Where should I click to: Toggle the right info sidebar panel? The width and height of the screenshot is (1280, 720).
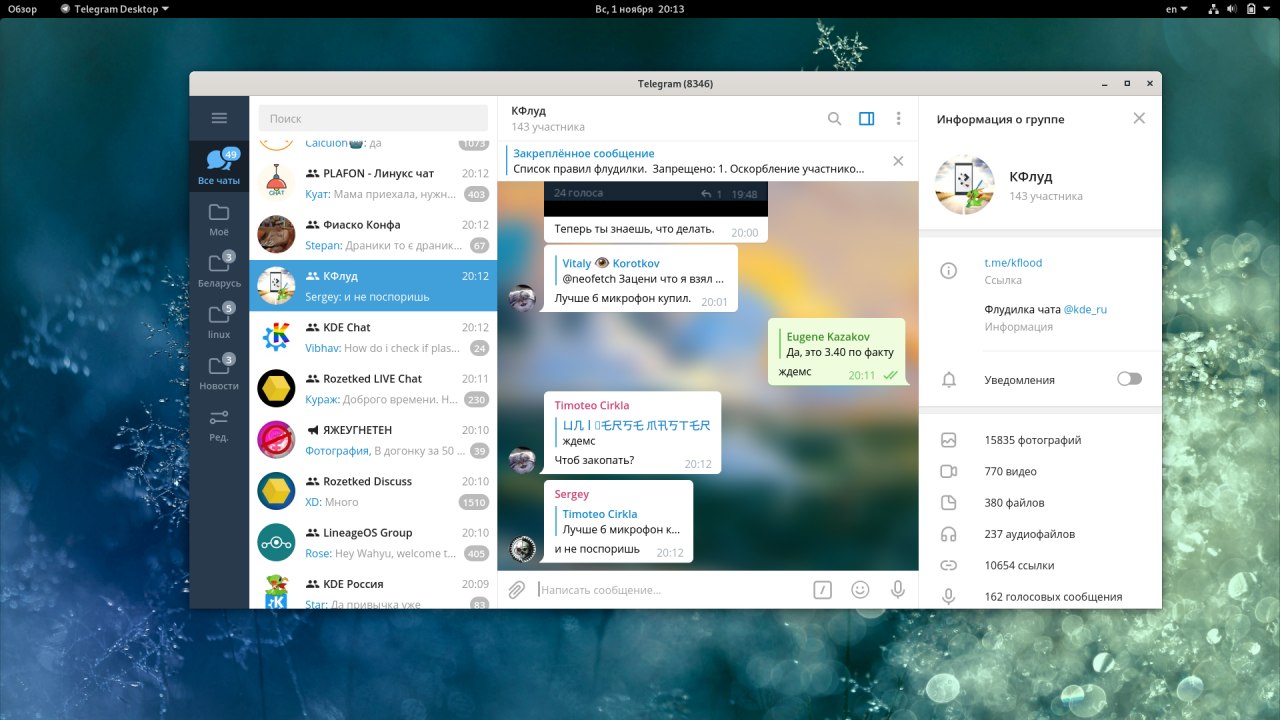tap(866, 118)
